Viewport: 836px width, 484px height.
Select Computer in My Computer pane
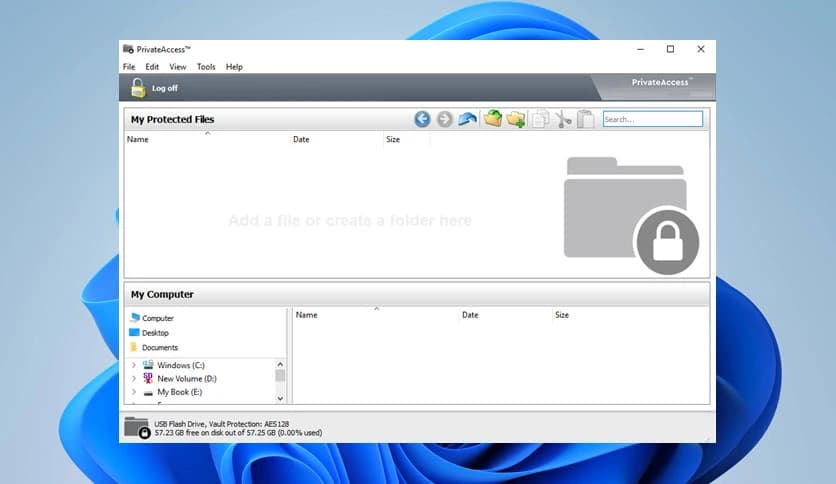158,318
